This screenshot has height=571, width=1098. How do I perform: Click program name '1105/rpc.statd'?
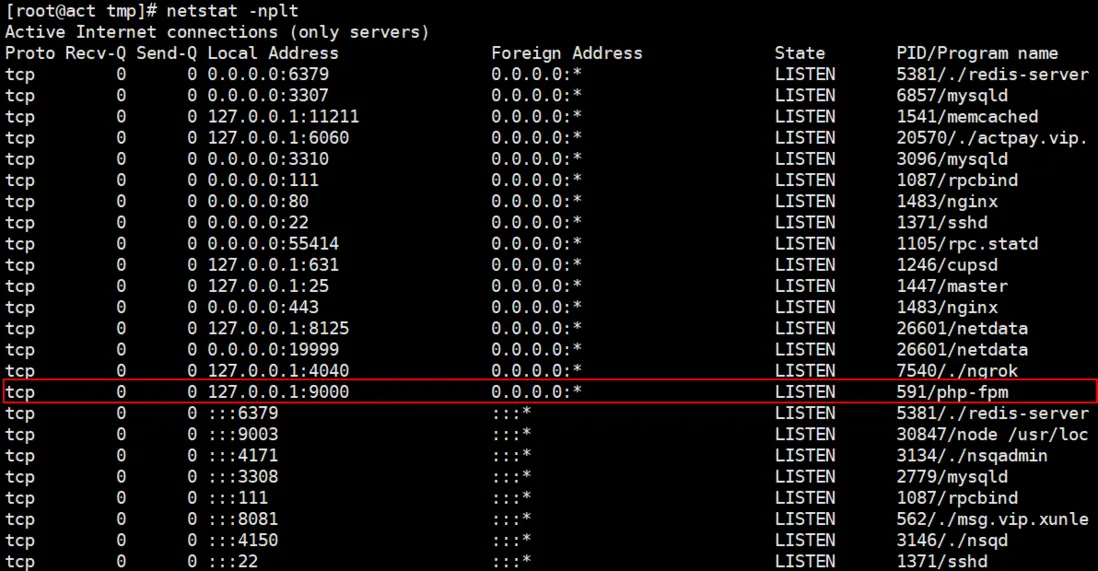967,244
